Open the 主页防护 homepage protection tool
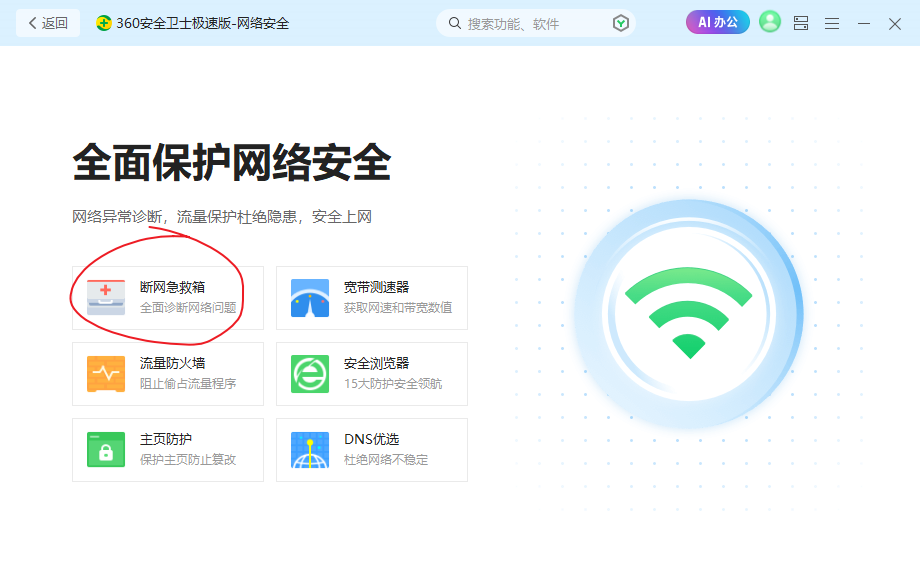The height and width of the screenshot is (580, 920). (x=167, y=449)
